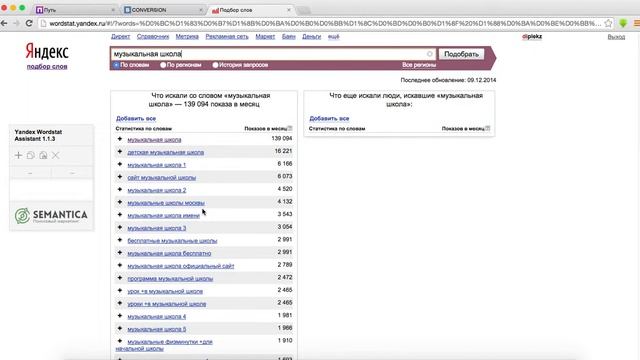
Task: Open 'программа музыкальной школы' keyword link
Action: pos(170,279)
